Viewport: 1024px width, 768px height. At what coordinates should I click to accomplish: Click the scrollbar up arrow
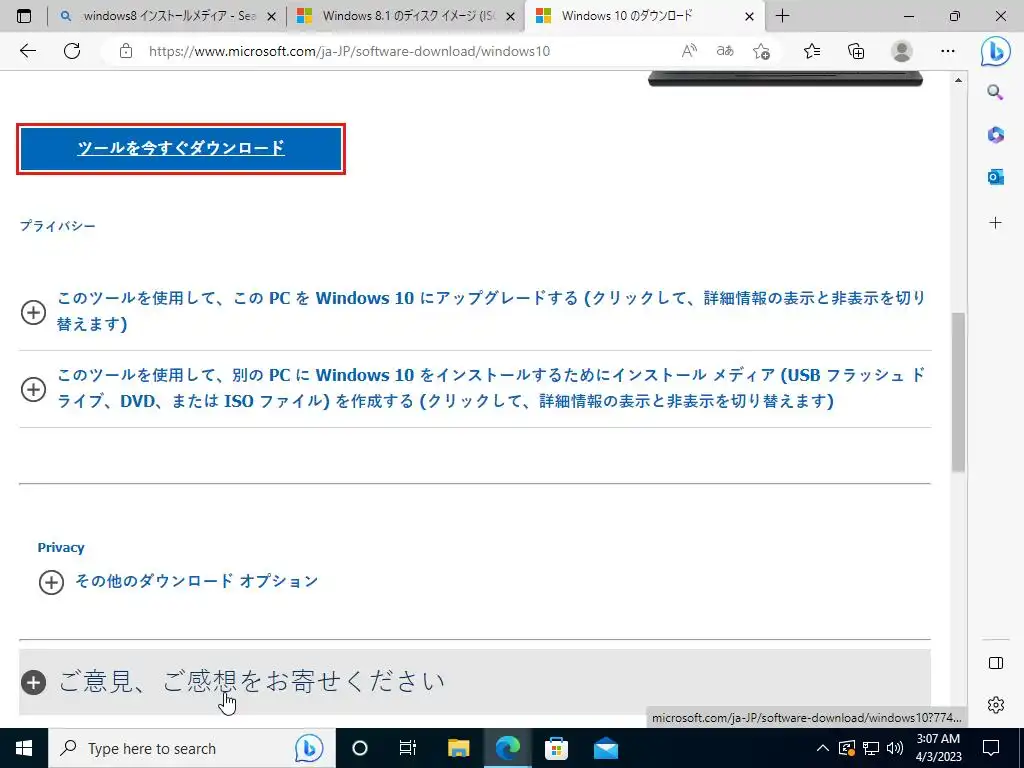coord(958,80)
